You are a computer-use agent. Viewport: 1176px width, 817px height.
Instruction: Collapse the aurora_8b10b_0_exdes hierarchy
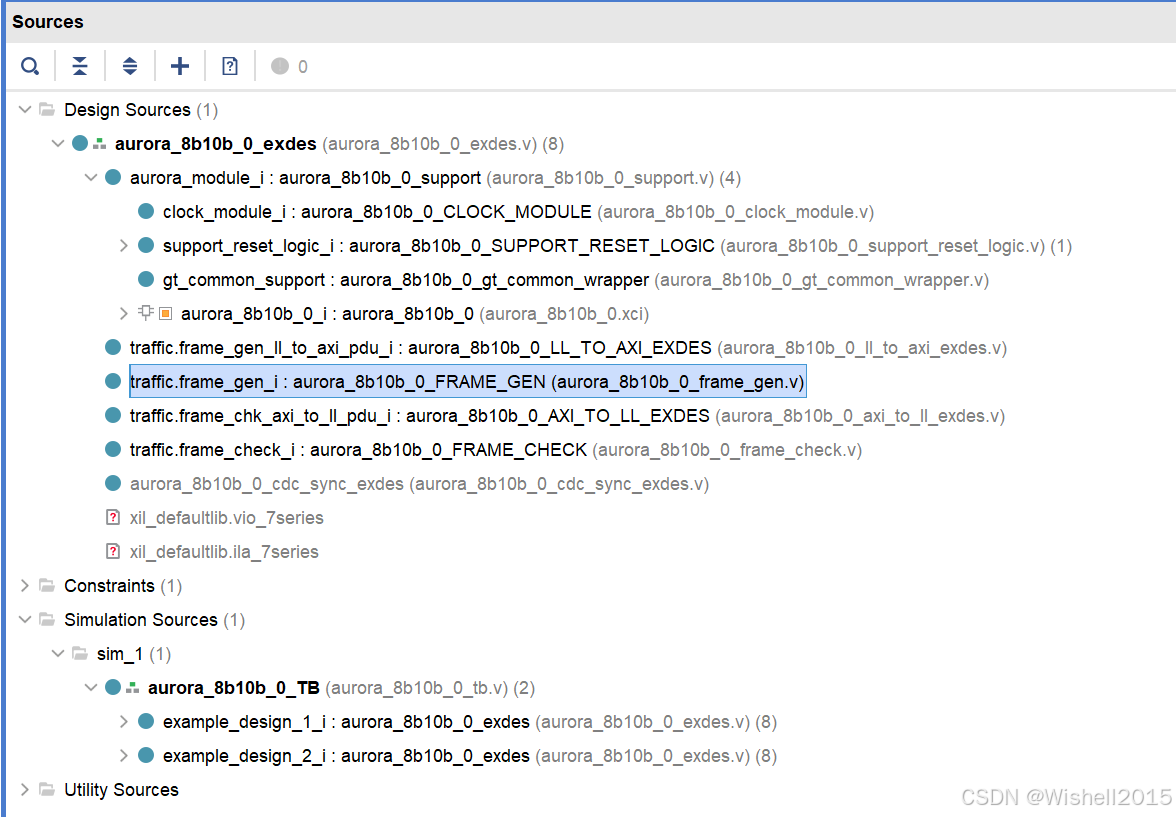pyautogui.click(x=58, y=143)
